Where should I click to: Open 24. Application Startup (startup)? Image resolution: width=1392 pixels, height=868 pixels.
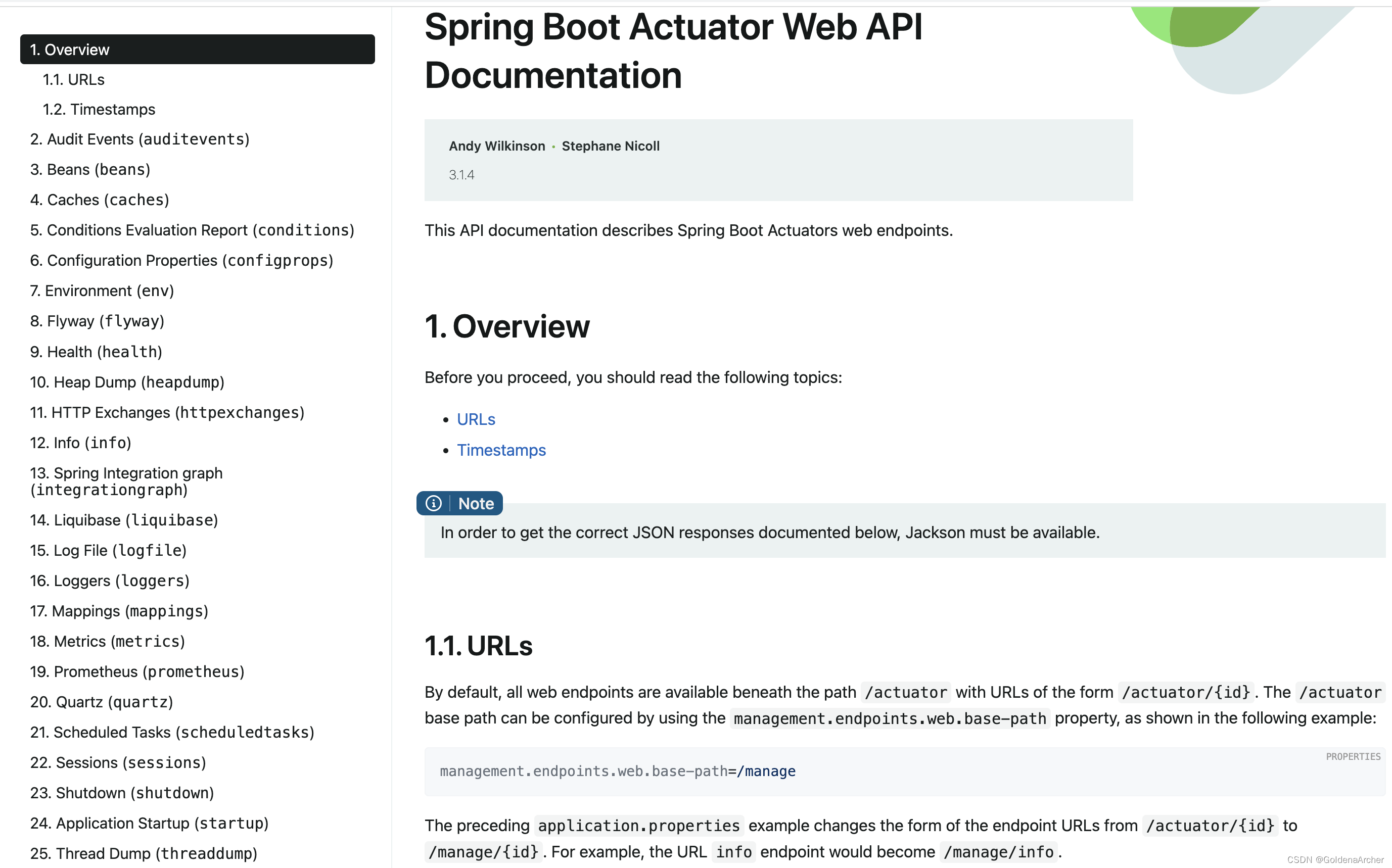[149, 823]
